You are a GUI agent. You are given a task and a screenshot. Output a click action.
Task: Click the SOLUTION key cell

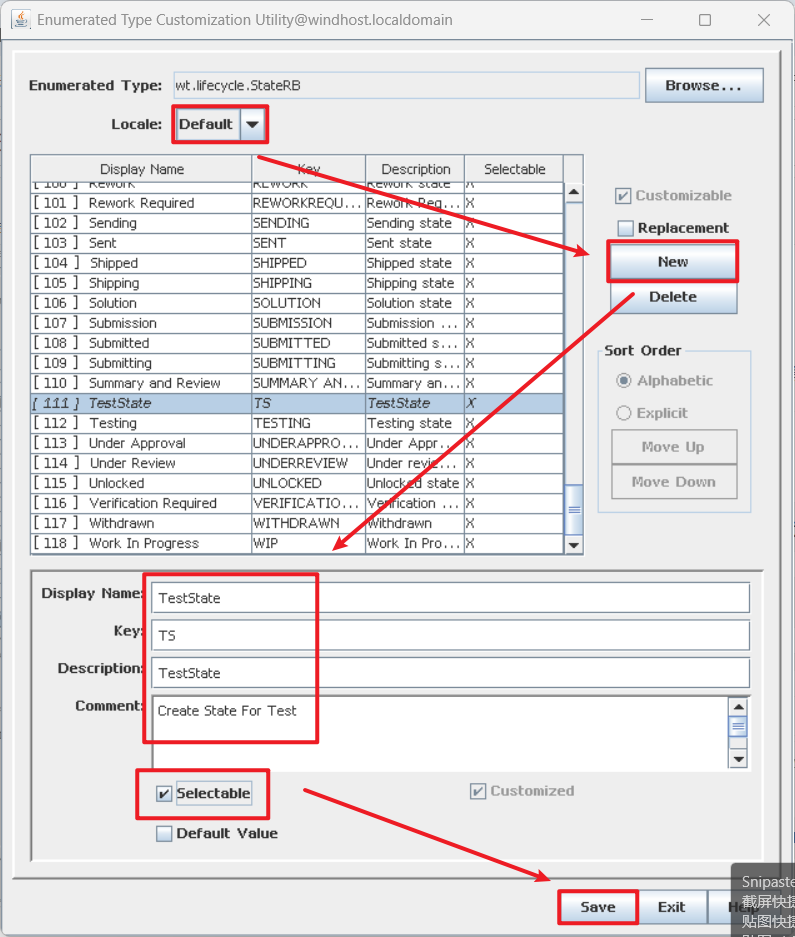(308, 303)
